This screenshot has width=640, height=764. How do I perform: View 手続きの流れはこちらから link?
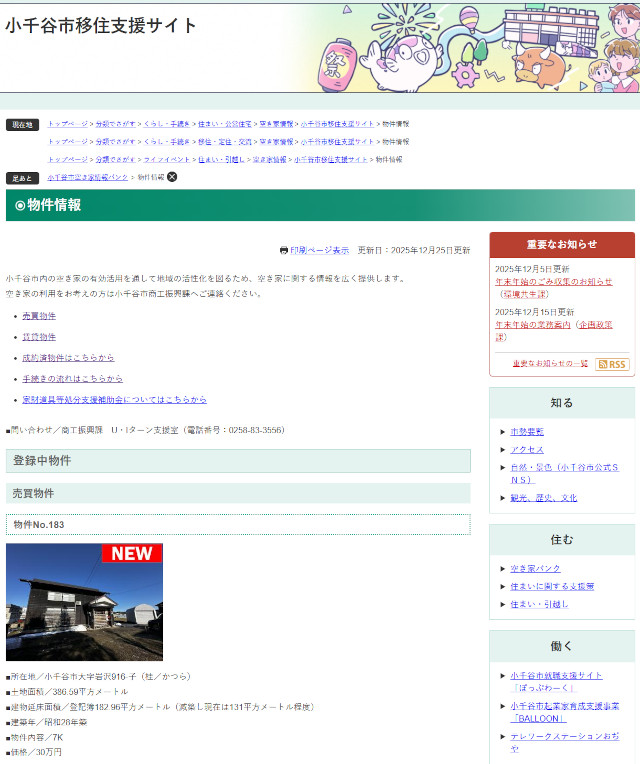(72, 379)
